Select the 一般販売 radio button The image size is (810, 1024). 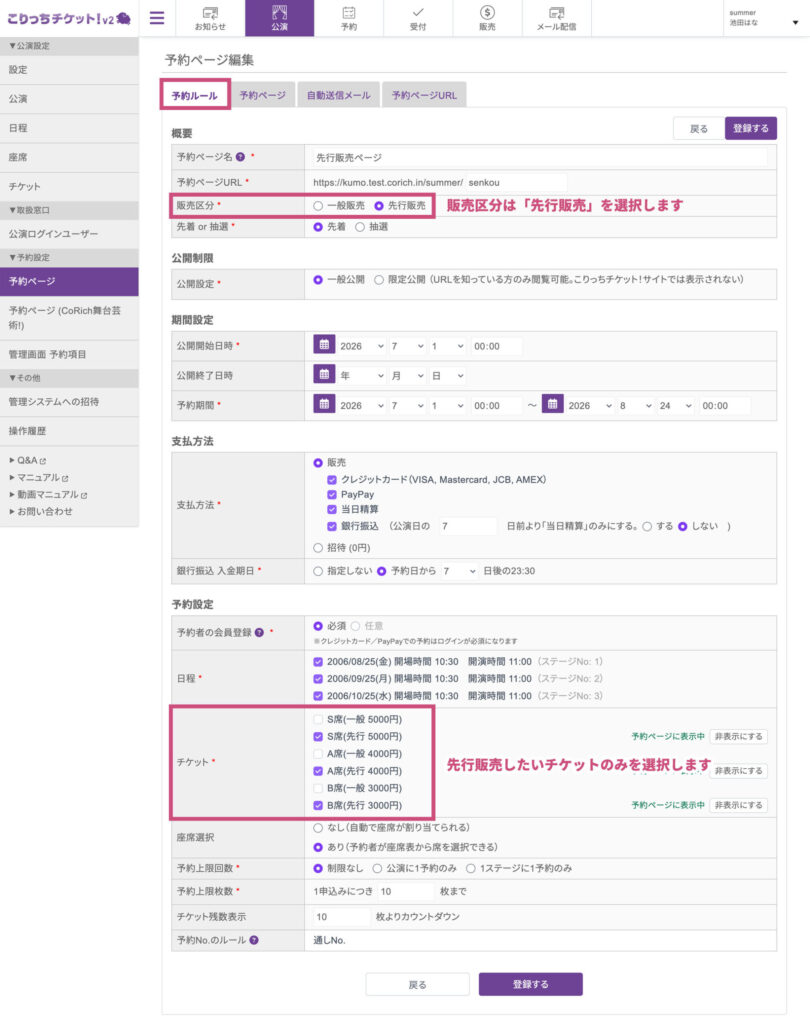point(318,206)
